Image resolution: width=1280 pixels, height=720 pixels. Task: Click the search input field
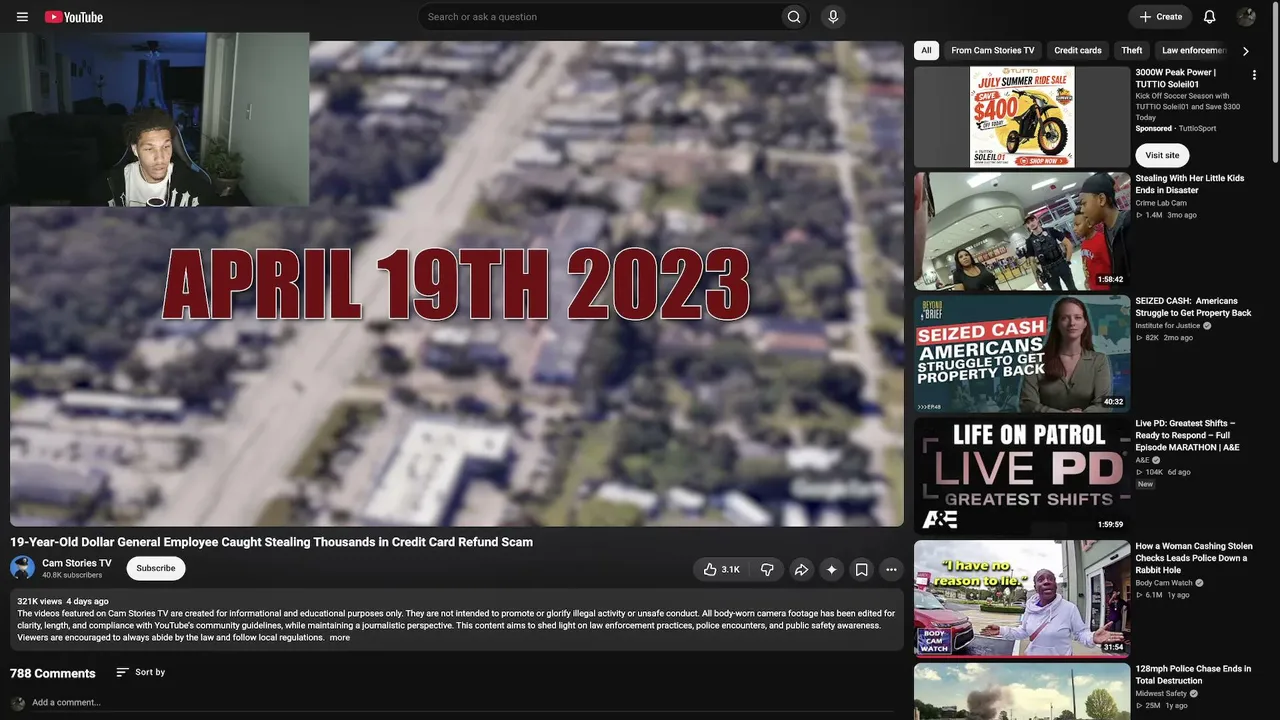pos(600,17)
